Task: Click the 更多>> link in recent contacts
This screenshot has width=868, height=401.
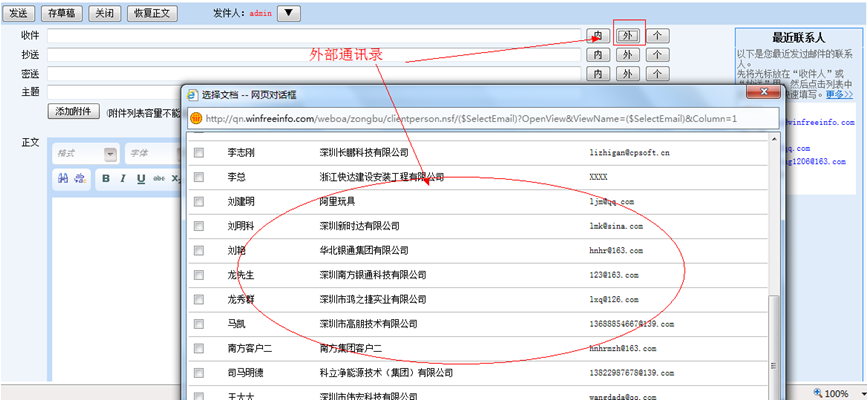Action: click(840, 94)
